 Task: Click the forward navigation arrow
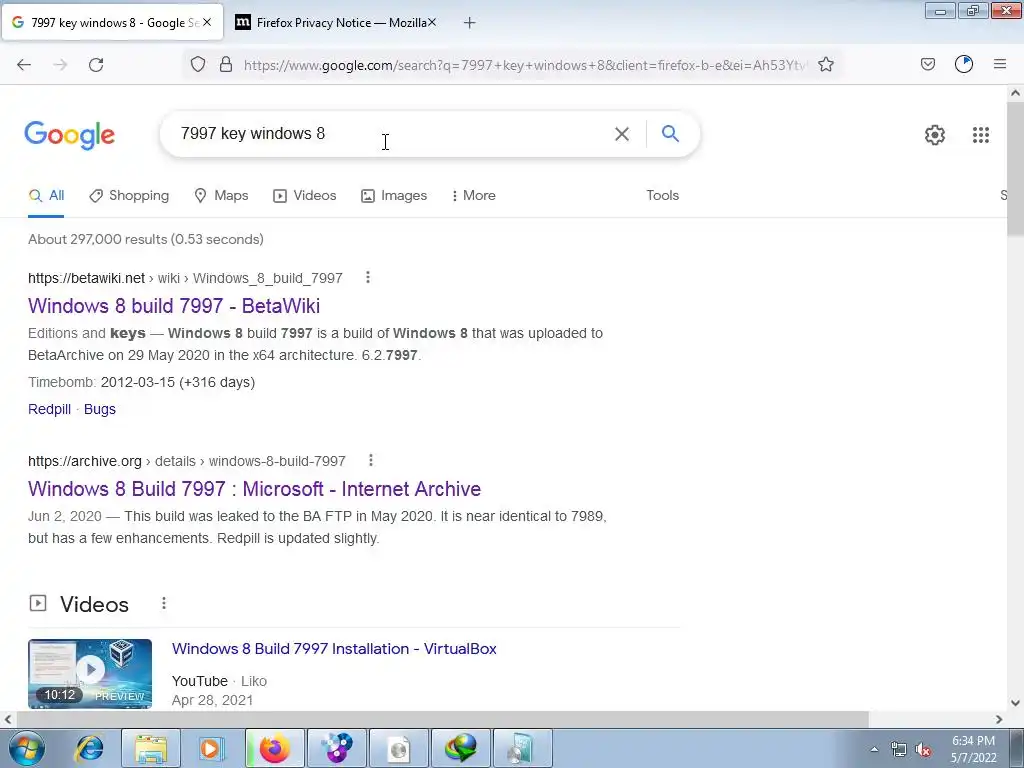[x=60, y=65]
